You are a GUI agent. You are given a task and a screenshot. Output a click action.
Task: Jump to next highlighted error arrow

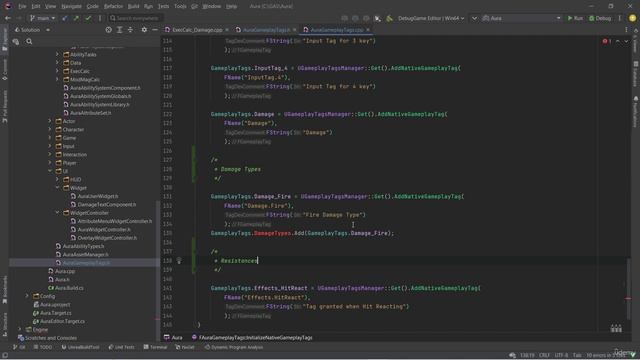[626, 41]
